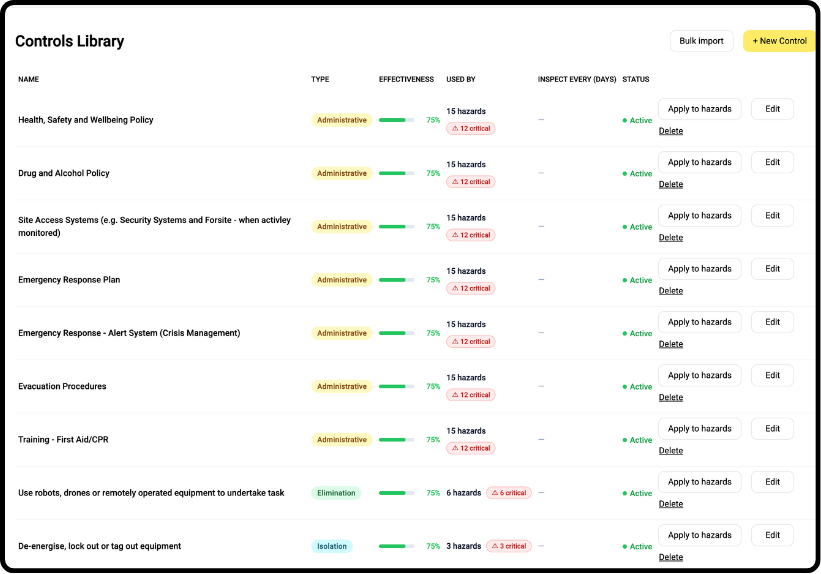Apply Evacuation Procedures to hazards
This screenshot has width=821, height=574.
[x=700, y=376]
